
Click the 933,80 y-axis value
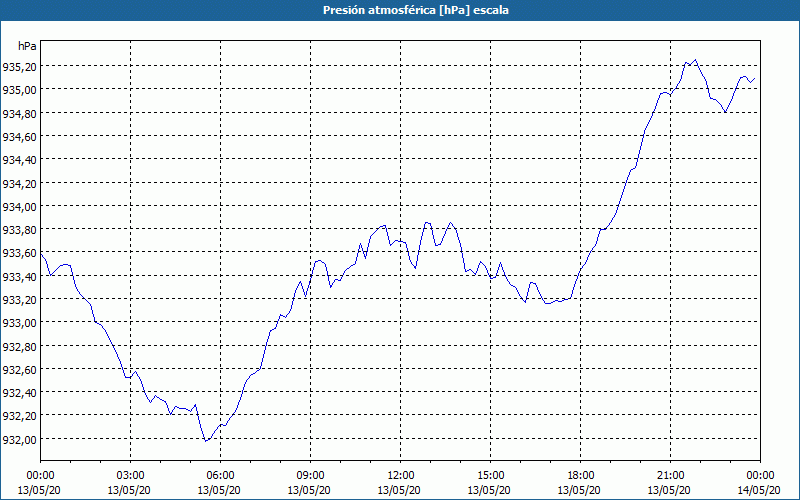19,230
